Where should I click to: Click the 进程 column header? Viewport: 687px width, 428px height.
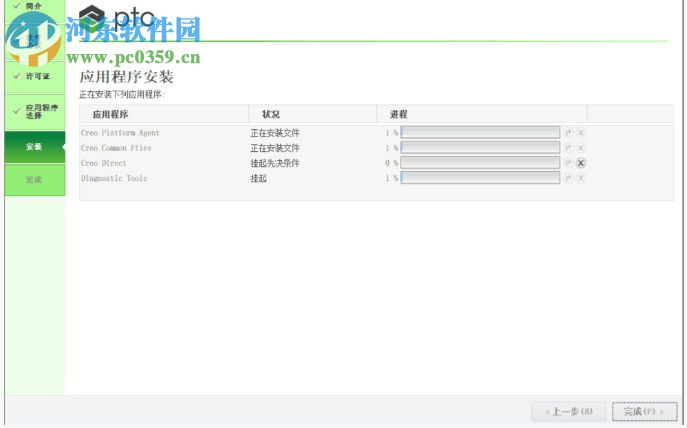point(482,114)
